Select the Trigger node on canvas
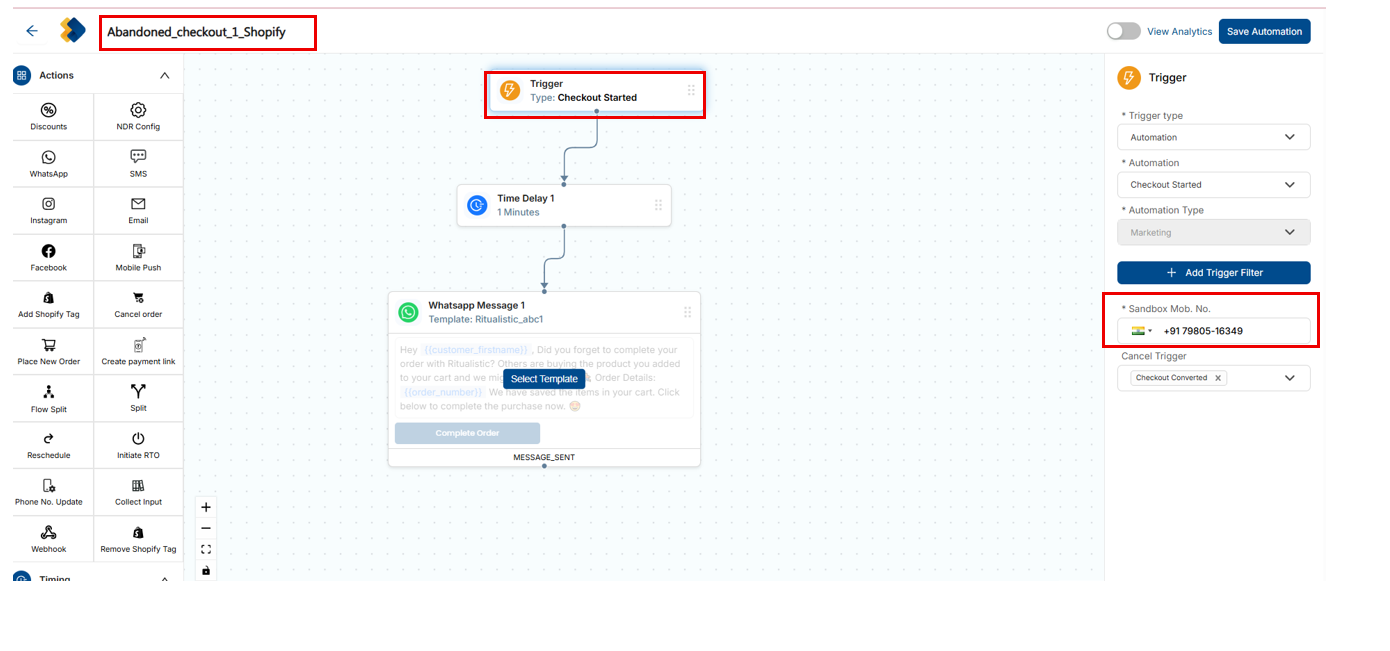Screen dimensions: 1390x651 [596, 91]
